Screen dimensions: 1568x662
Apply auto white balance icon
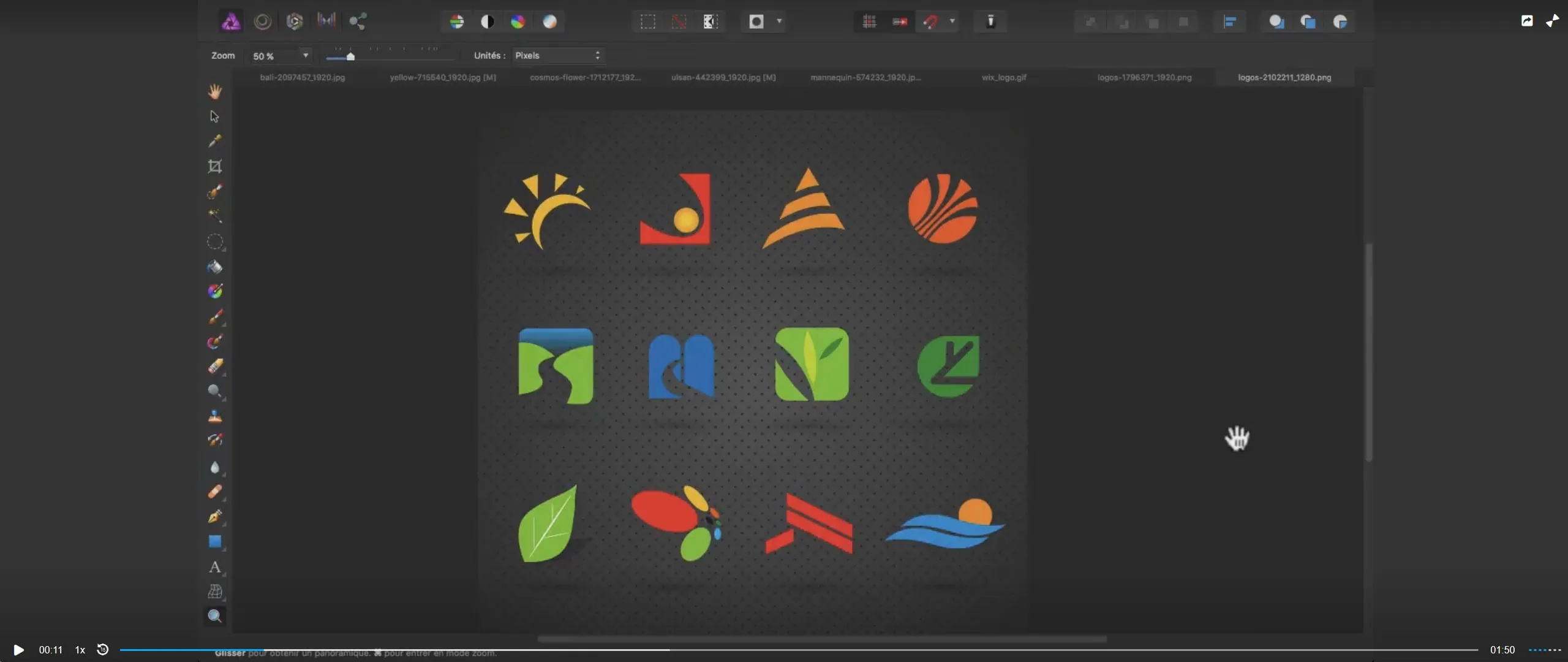[549, 21]
